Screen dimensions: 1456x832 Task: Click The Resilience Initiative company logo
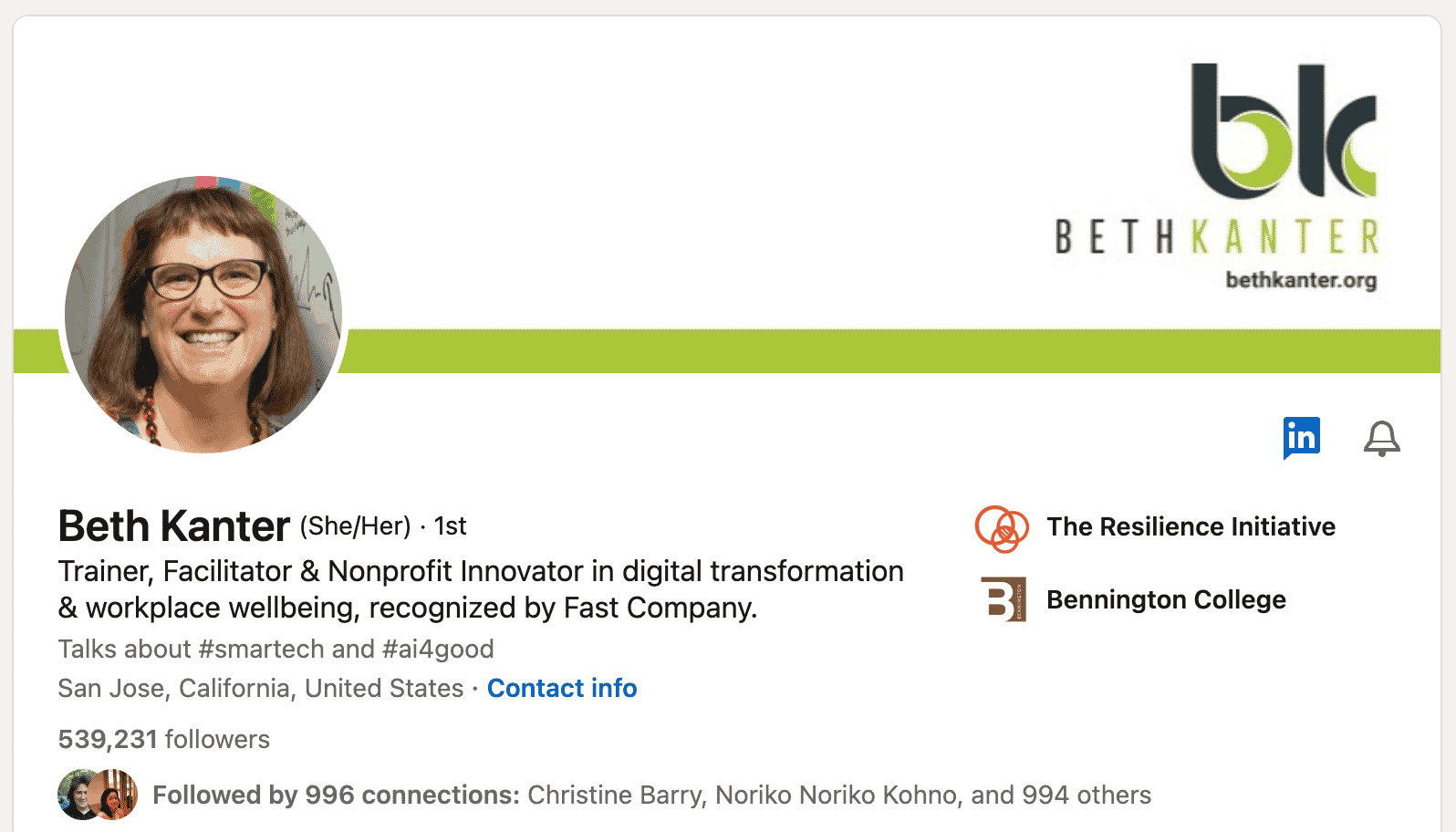(1002, 527)
